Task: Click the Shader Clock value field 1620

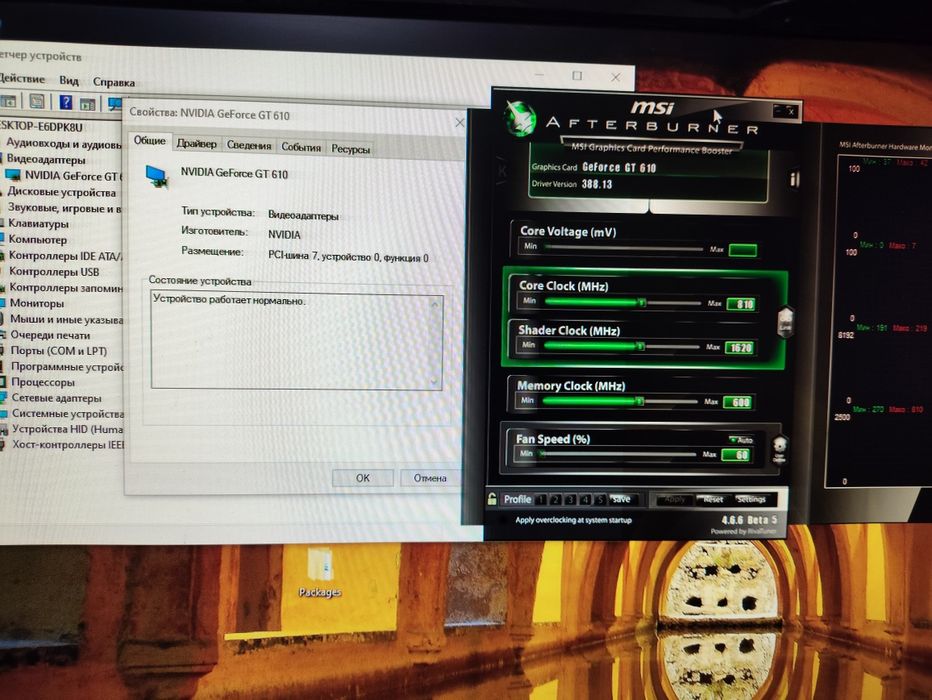Action: (x=740, y=348)
